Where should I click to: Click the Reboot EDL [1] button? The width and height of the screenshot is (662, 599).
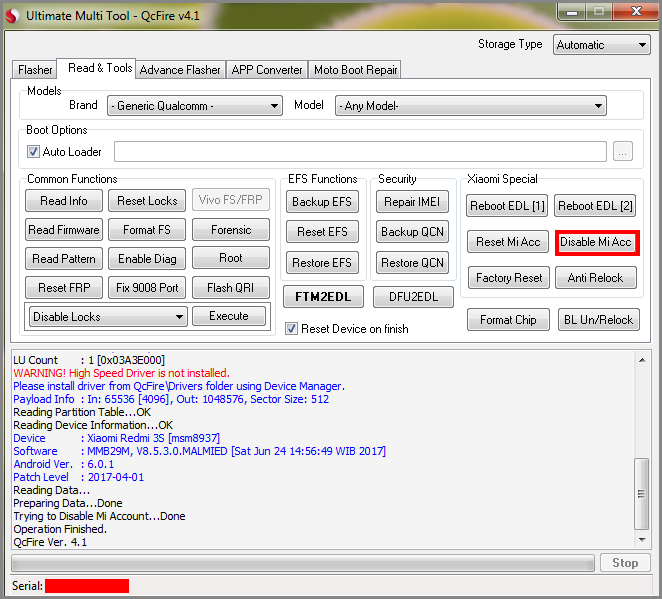point(507,206)
